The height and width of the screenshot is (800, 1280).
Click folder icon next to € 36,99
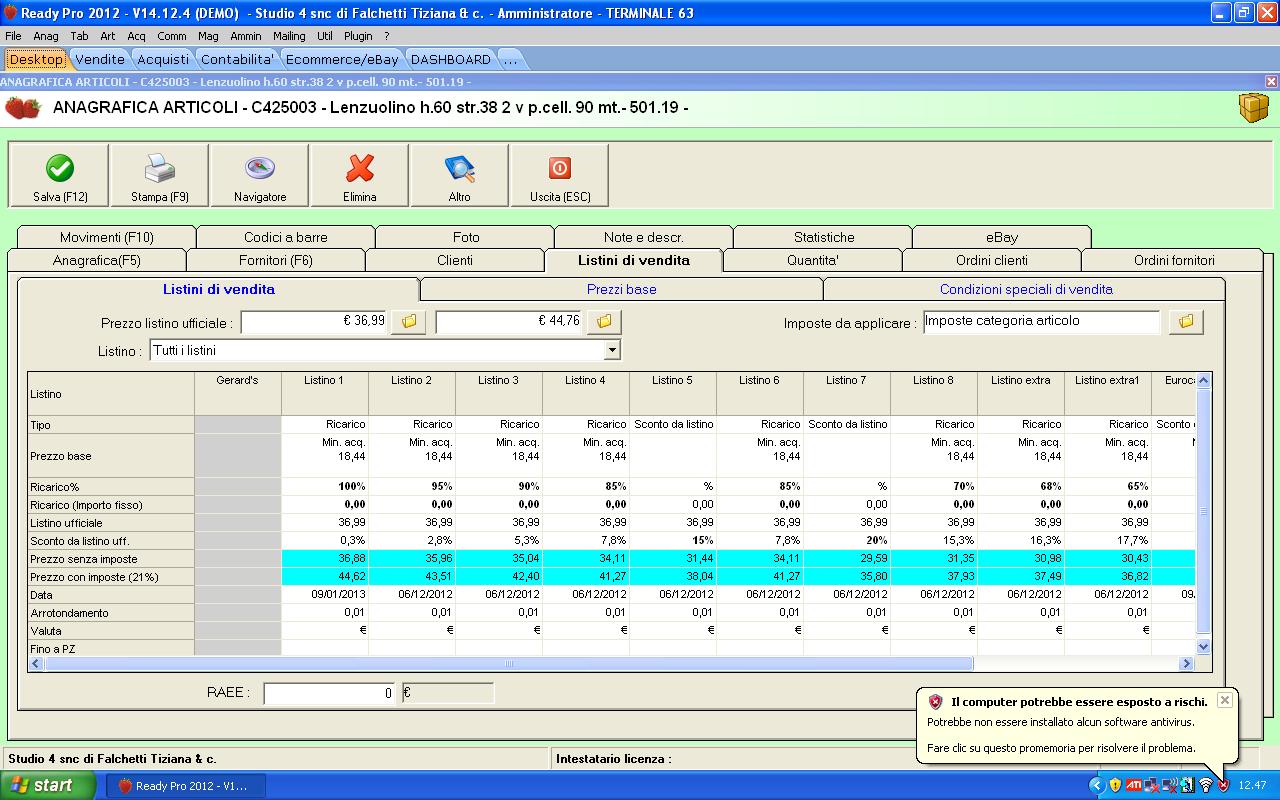(408, 322)
